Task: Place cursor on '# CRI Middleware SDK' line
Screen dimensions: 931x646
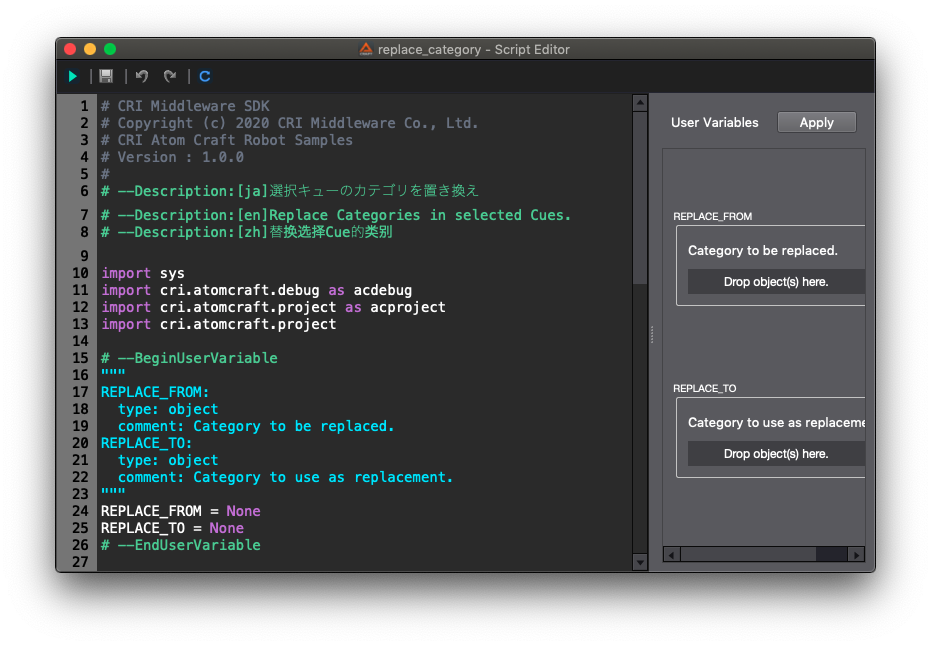Action: click(x=185, y=106)
